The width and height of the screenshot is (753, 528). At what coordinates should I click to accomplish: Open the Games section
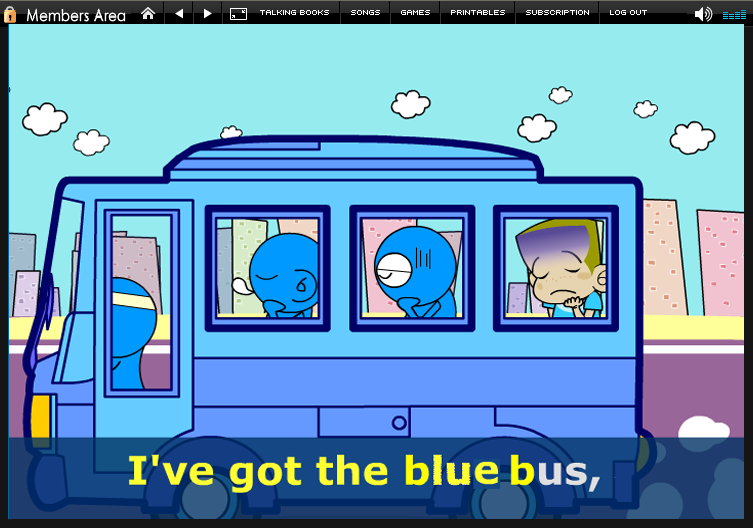(x=415, y=13)
